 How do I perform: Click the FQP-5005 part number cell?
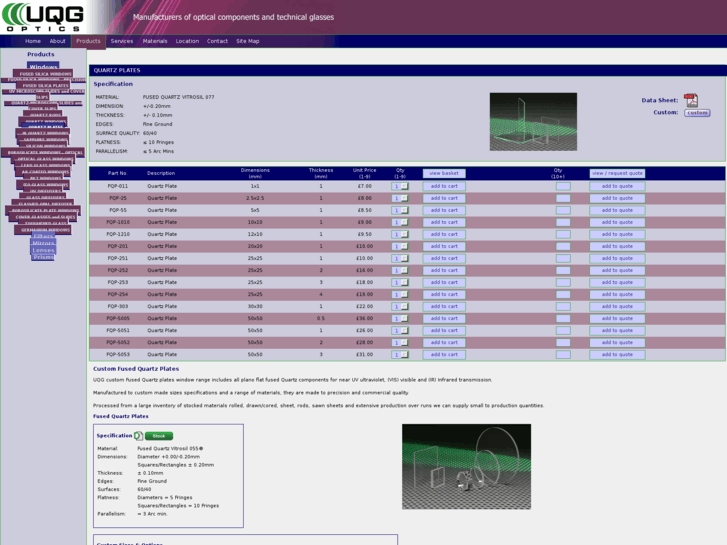118,319
